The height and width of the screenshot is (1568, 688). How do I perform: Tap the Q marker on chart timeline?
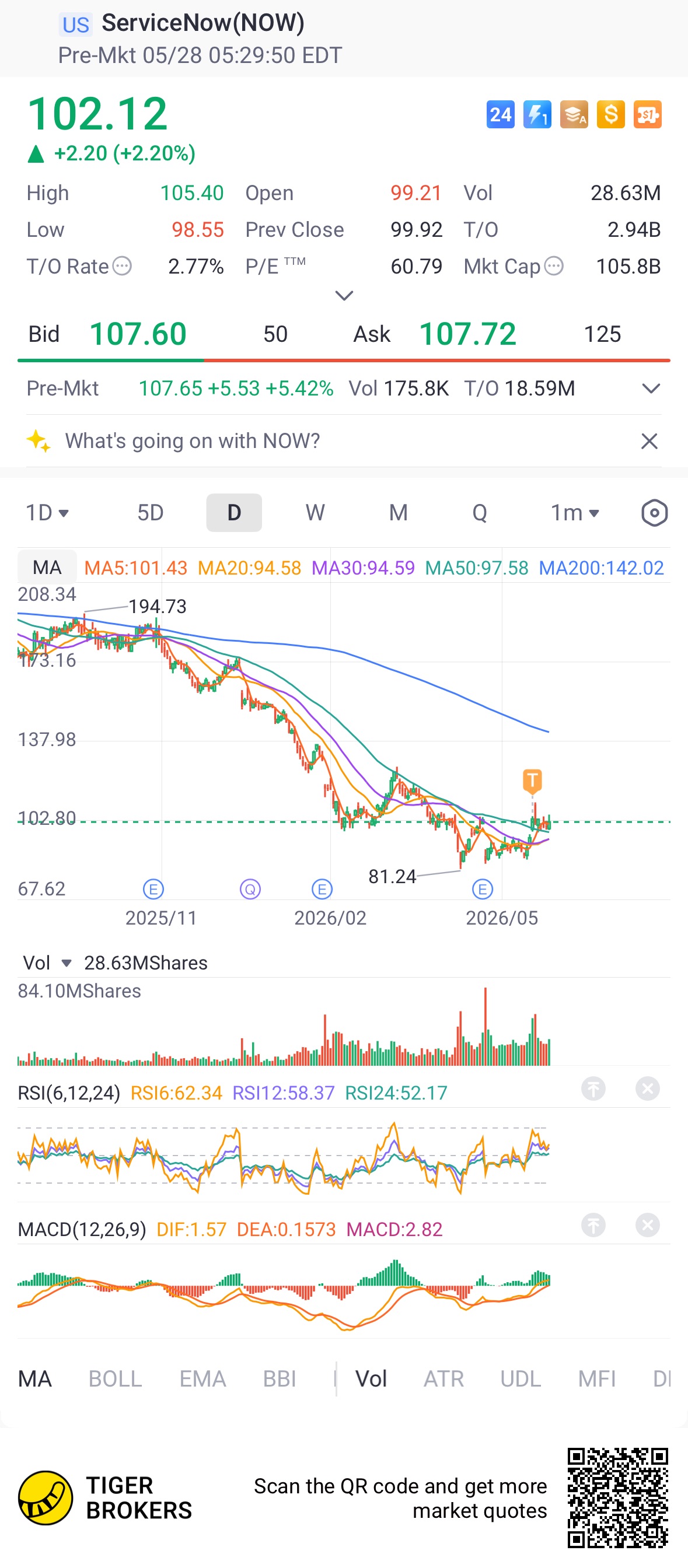[250, 890]
